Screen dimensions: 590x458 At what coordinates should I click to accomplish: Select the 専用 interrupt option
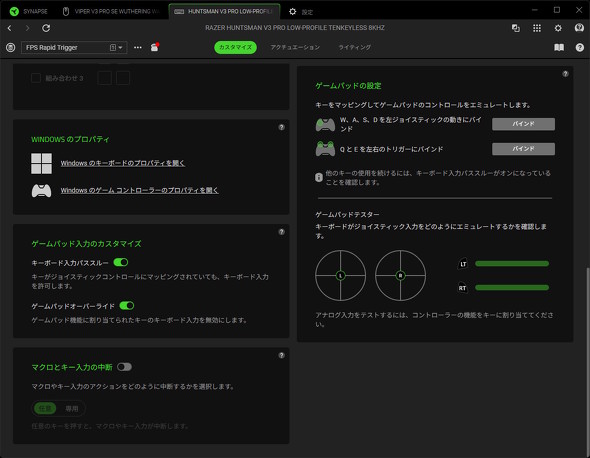coord(71,408)
